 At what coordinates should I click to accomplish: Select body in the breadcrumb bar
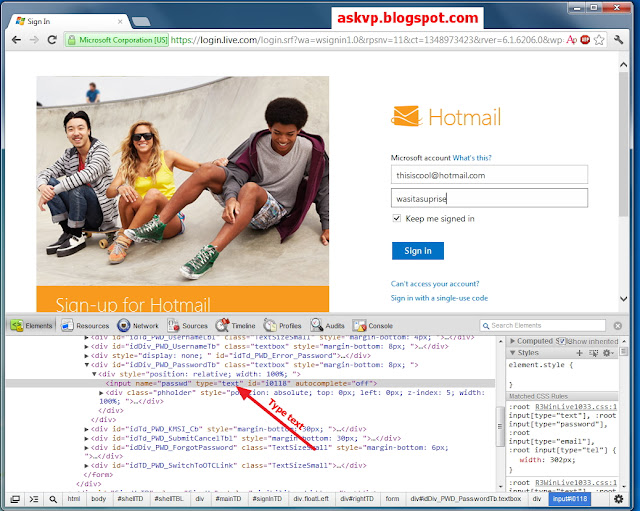pyautogui.click(x=98, y=499)
